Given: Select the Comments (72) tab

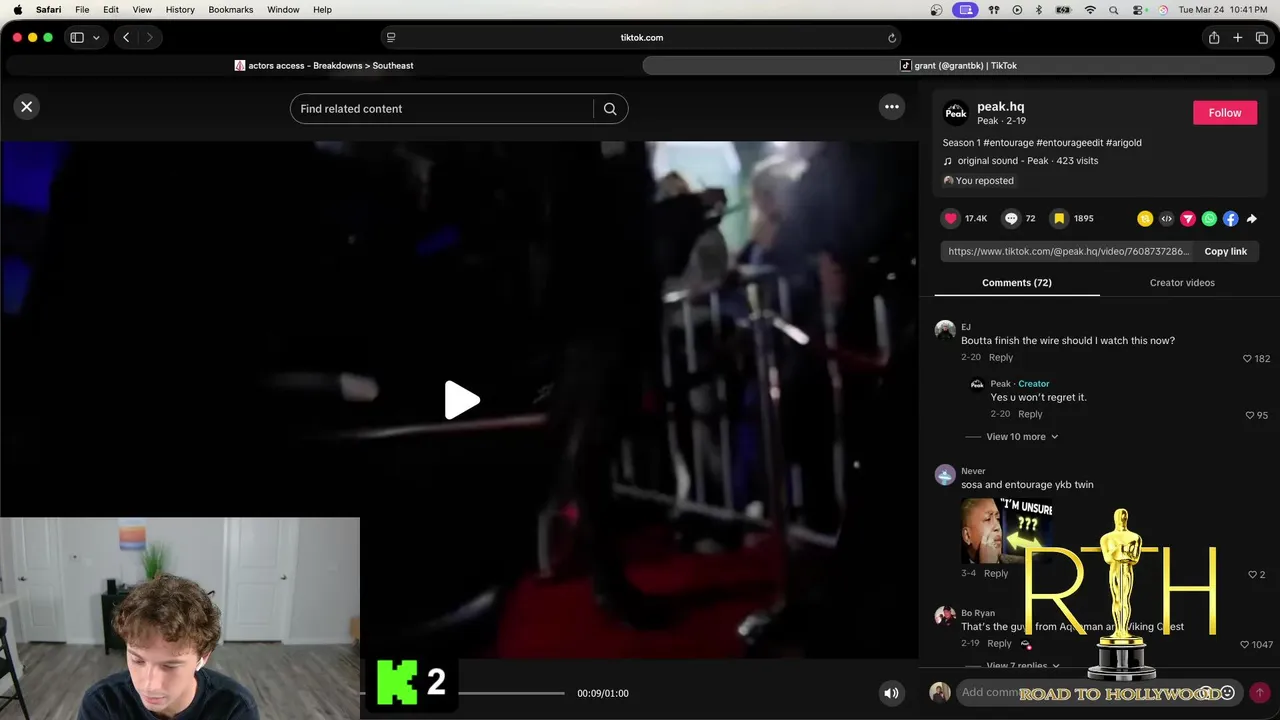Looking at the screenshot, I should point(1016,283).
